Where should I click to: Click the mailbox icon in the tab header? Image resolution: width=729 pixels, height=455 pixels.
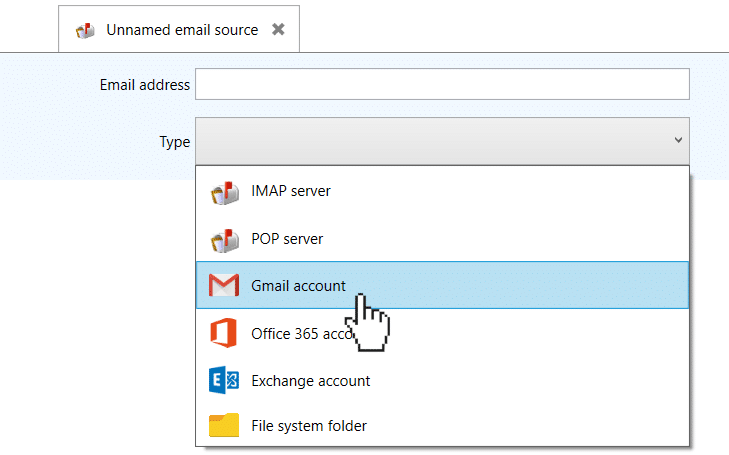85,30
